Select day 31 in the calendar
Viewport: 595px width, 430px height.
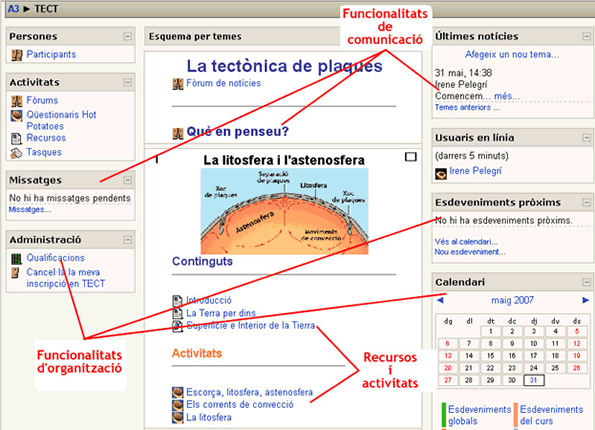coord(534,380)
